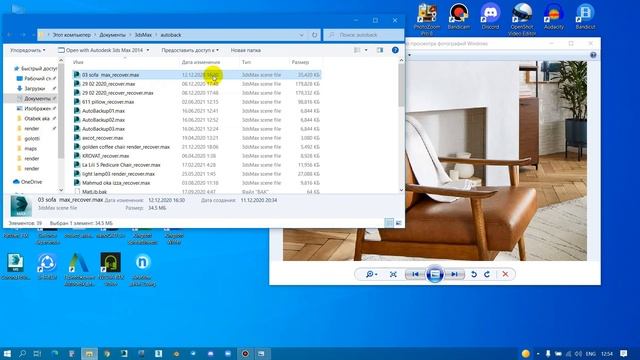Open the Bandicut desktop shortcut
The width and height of the screenshot is (640, 360).
(x=585, y=17)
